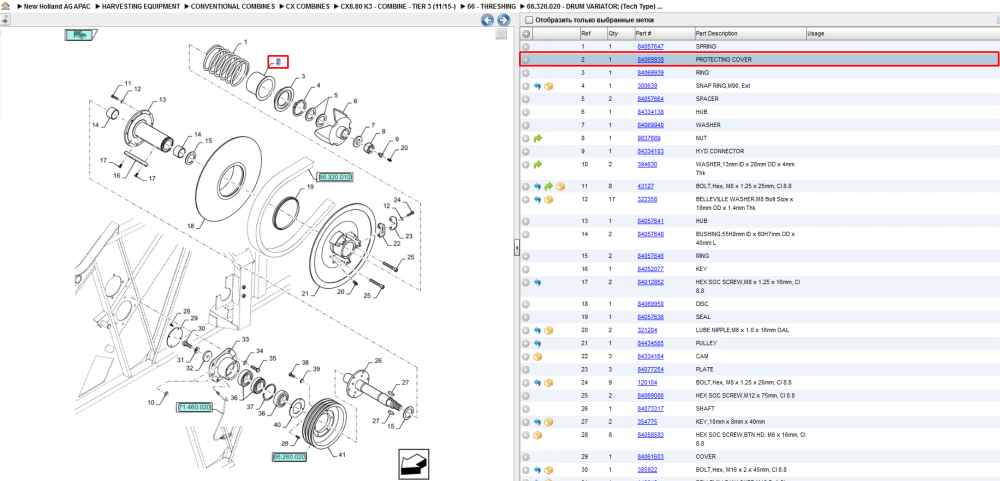This screenshot has height=481, width=1000.
Task: Click green arrow icon in row Ref 10
Action: (538, 165)
